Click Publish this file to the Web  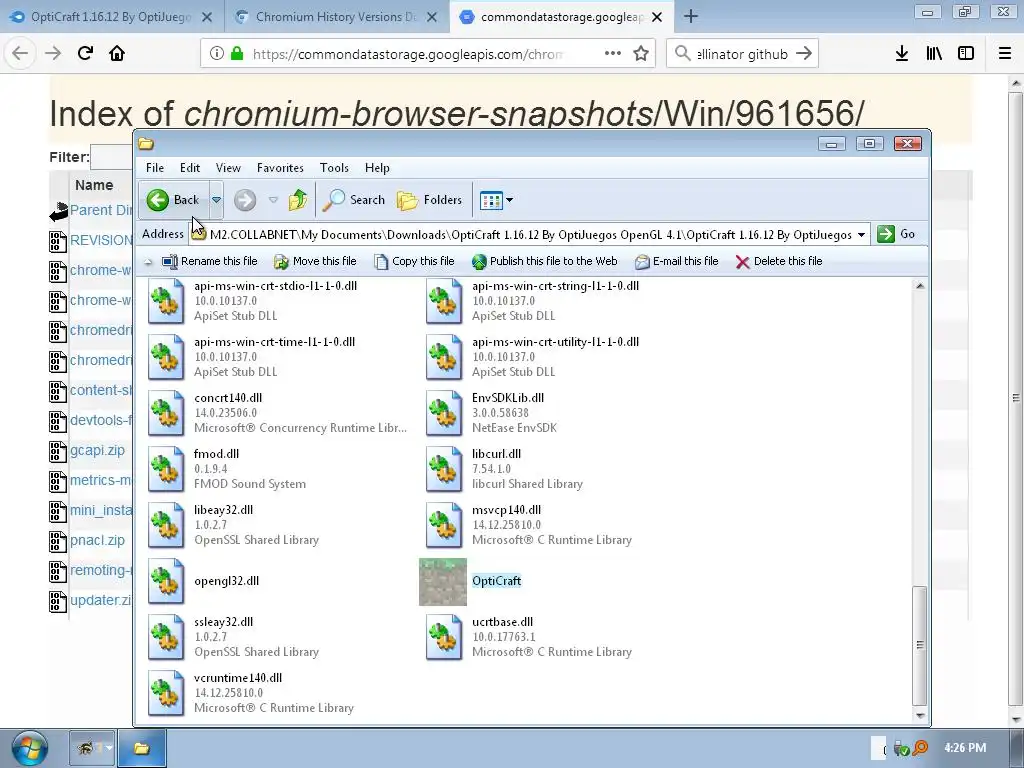(x=544, y=261)
